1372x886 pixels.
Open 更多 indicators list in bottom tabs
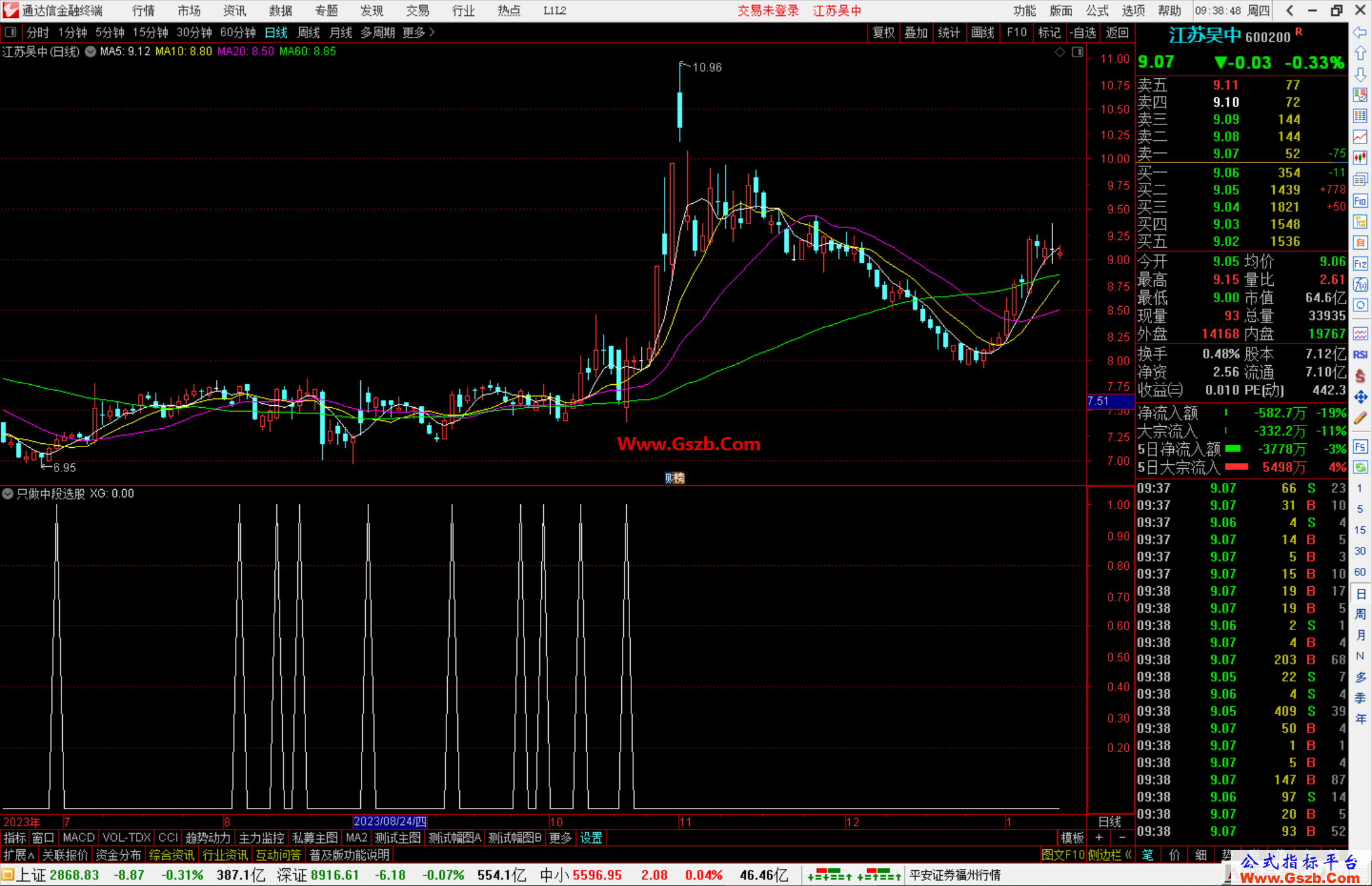coord(560,838)
